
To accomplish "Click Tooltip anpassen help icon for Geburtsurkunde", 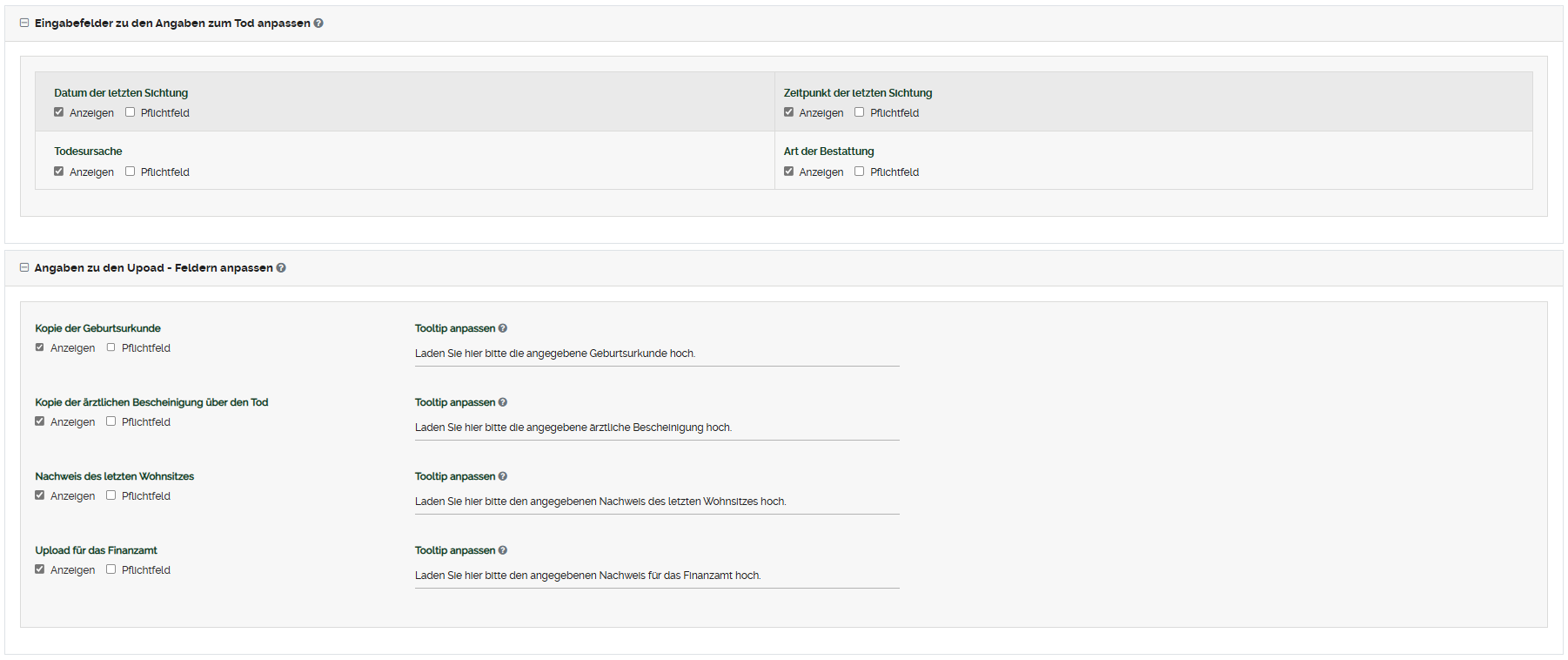I will [x=503, y=328].
